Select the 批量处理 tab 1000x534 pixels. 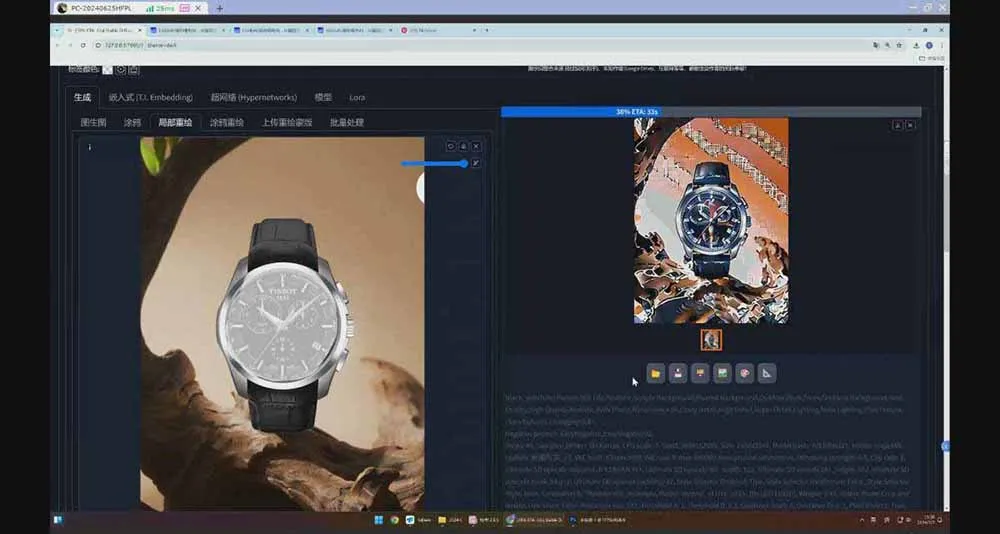coord(347,122)
